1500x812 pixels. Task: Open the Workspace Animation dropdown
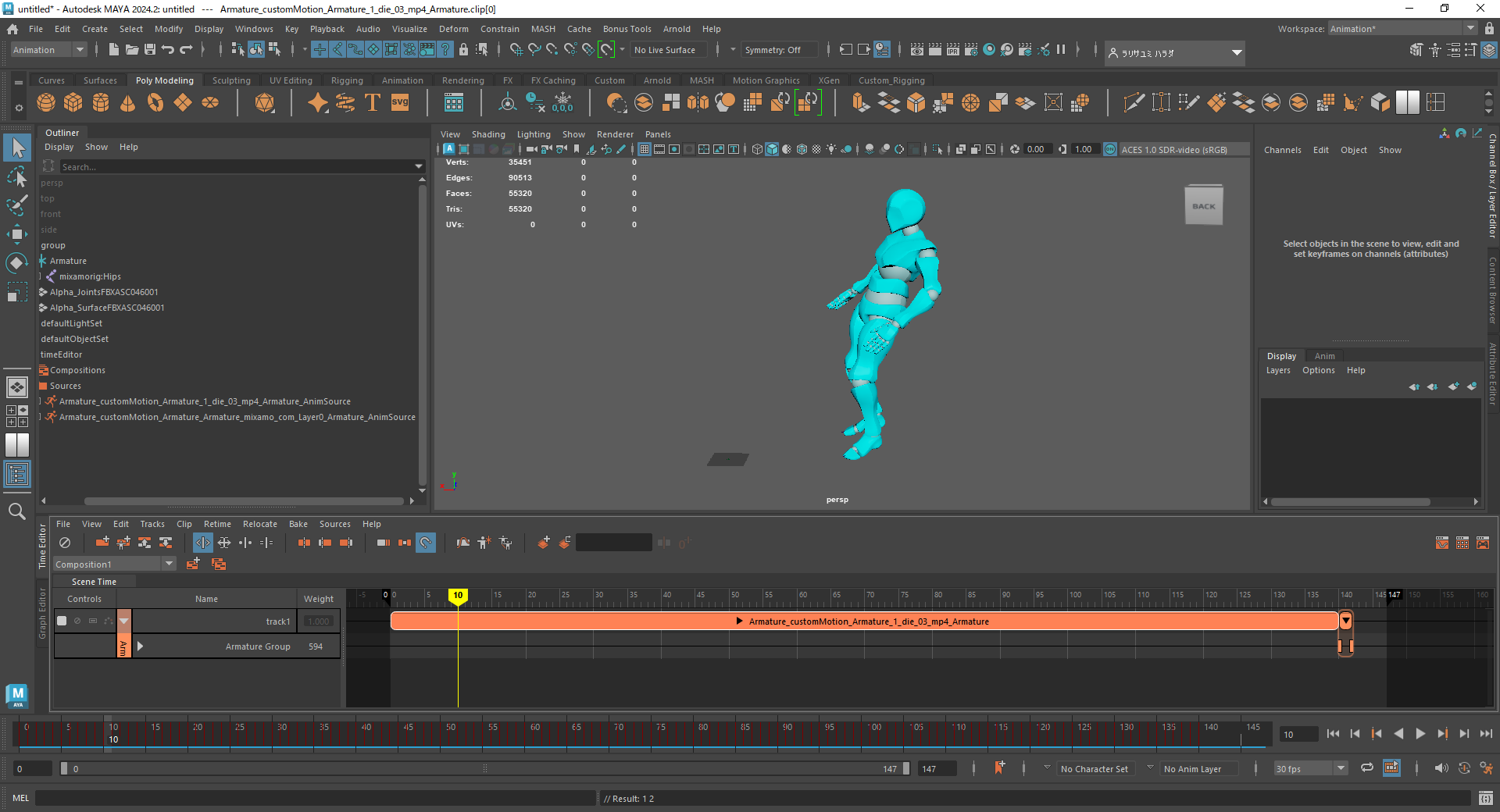point(1403,29)
